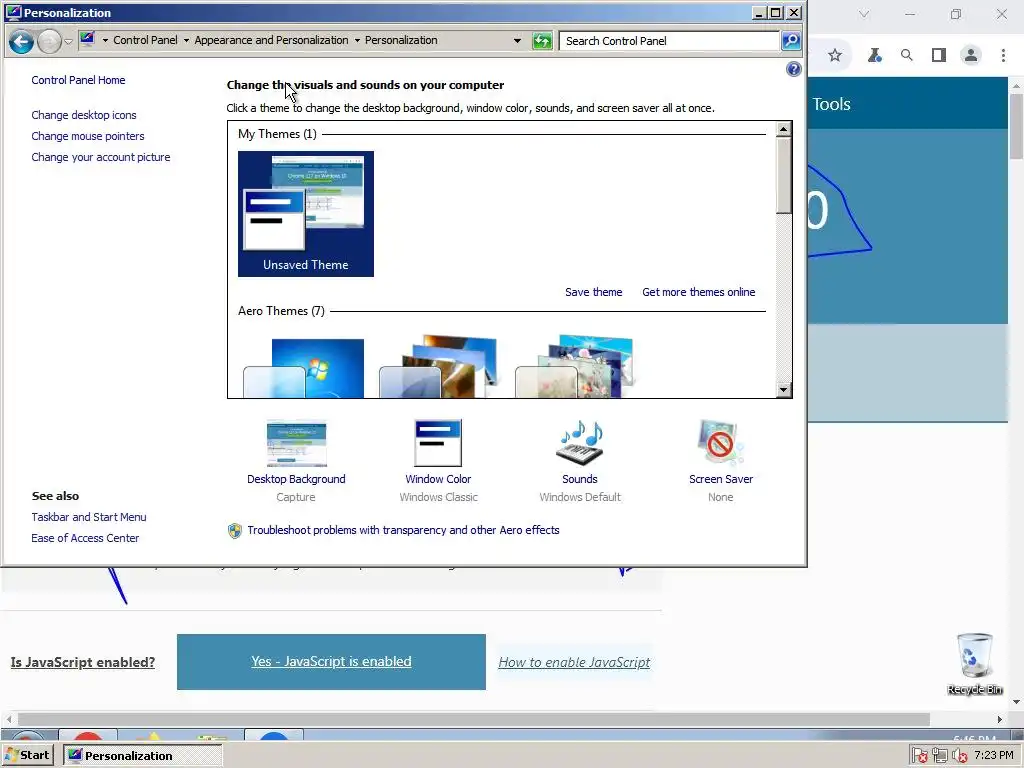The width and height of the screenshot is (1024, 768).
Task: Click the Screen Saver text link
Action: [721, 479]
